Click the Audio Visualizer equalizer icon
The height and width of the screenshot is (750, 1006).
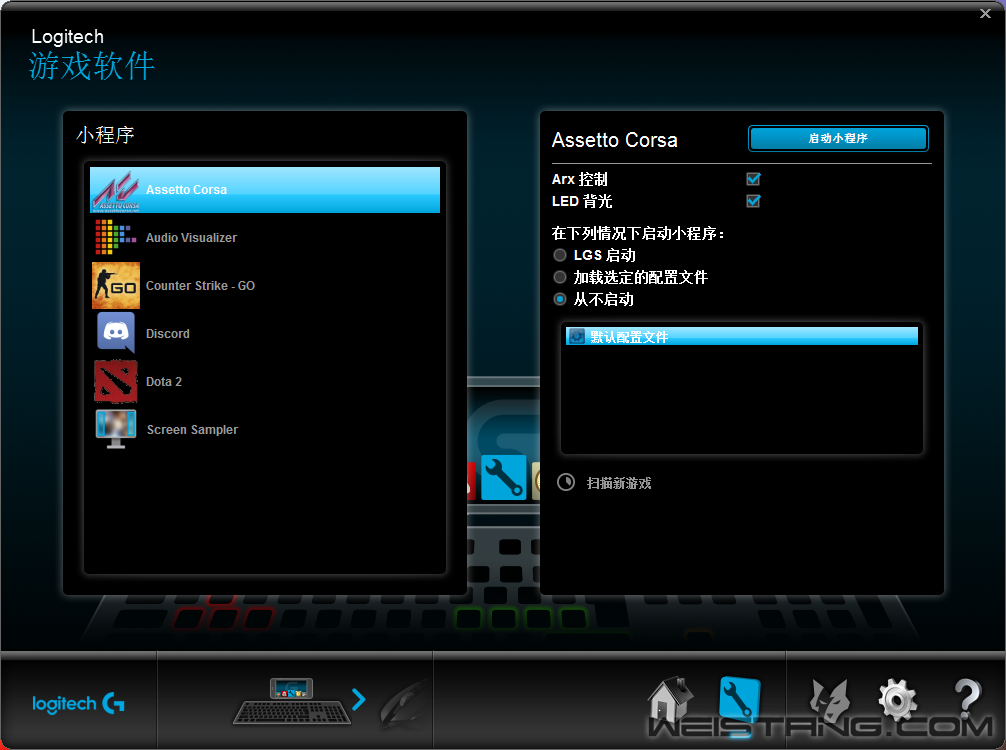point(115,237)
